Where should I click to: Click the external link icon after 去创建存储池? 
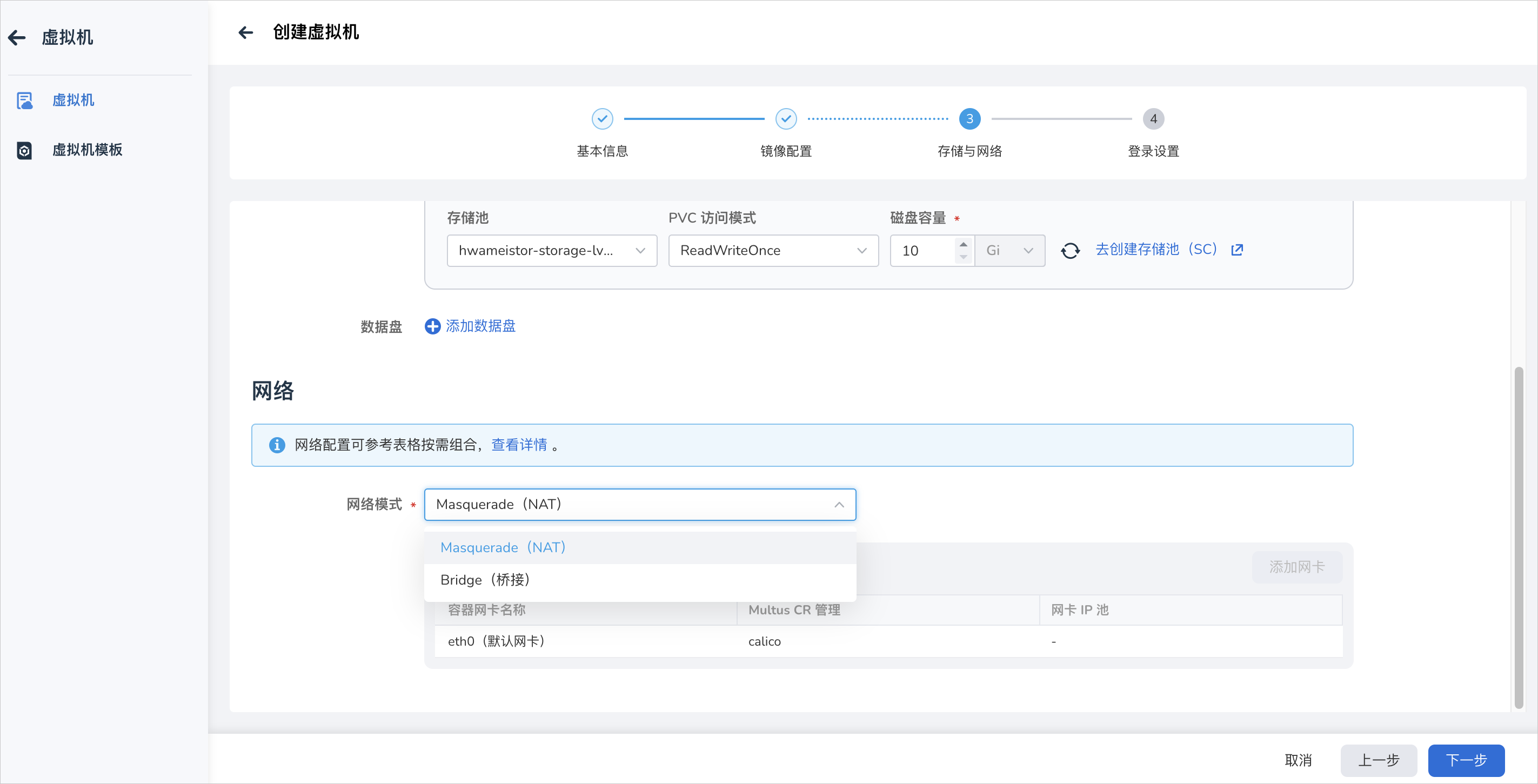click(1236, 250)
